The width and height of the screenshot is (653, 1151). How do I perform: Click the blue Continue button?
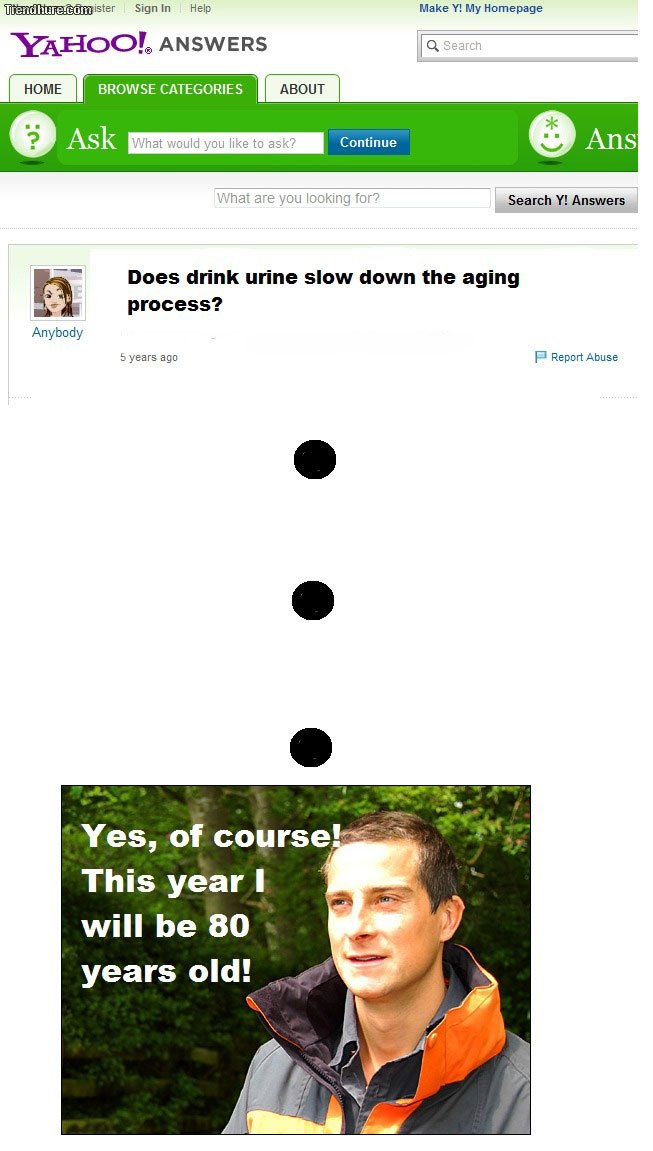pos(368,142)
